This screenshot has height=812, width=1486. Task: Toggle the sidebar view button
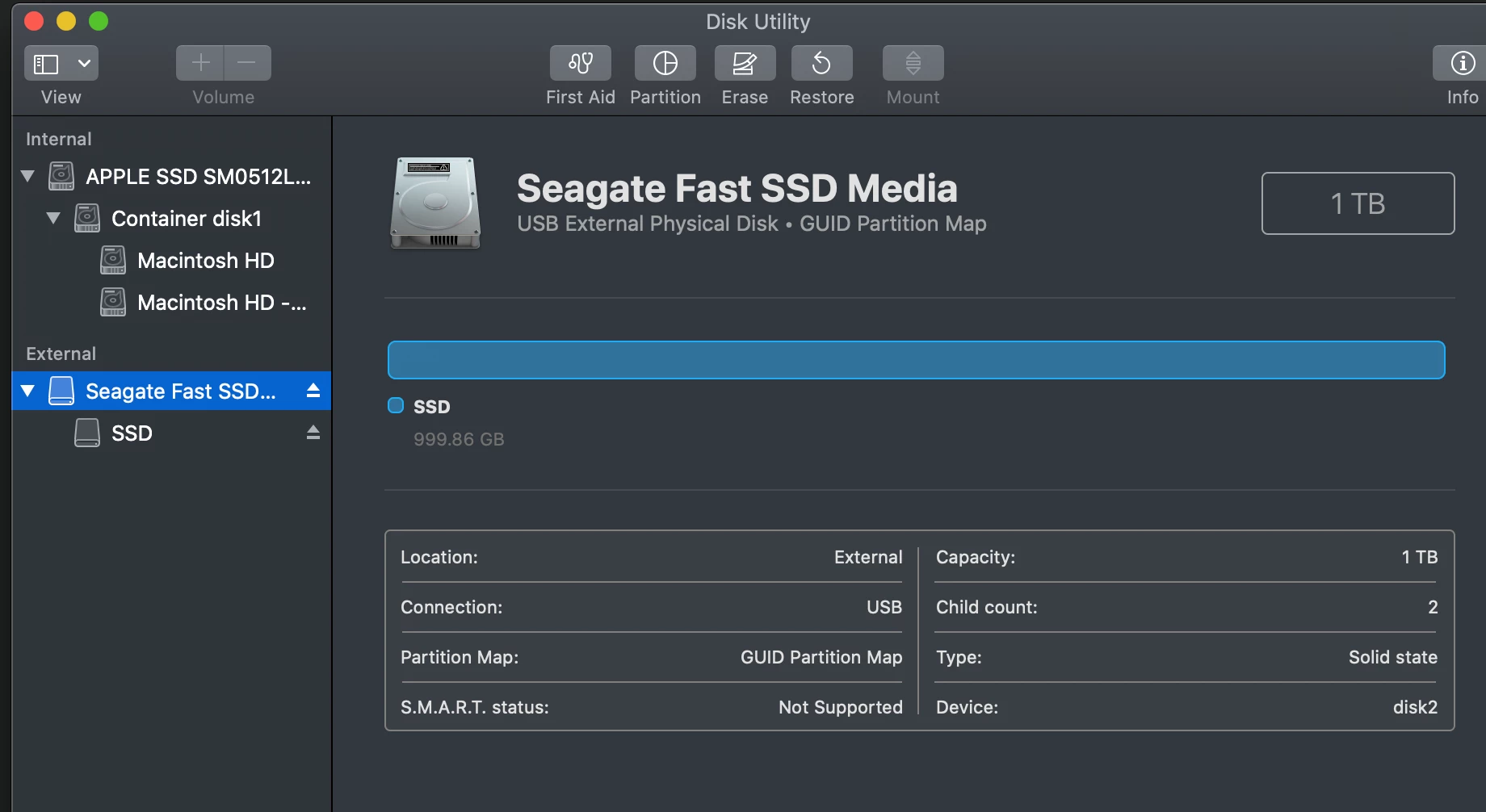pyautogui.click(x=46, y=63)
